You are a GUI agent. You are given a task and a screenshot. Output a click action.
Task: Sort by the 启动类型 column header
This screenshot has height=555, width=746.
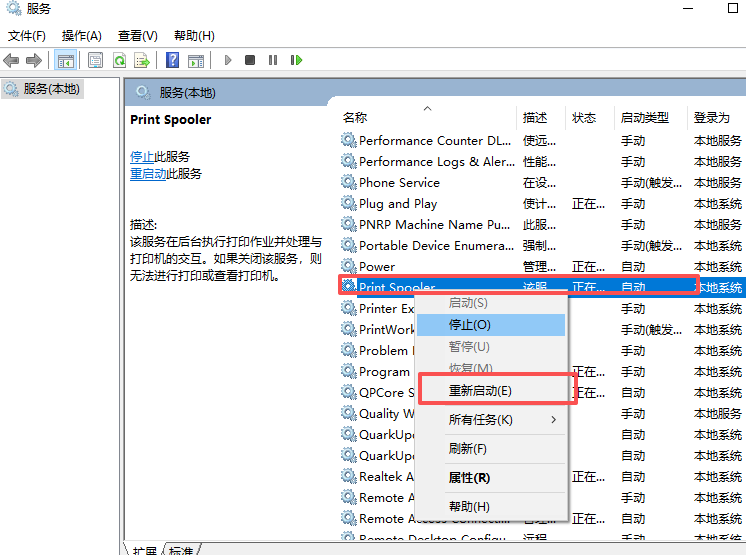click(645, 117)
